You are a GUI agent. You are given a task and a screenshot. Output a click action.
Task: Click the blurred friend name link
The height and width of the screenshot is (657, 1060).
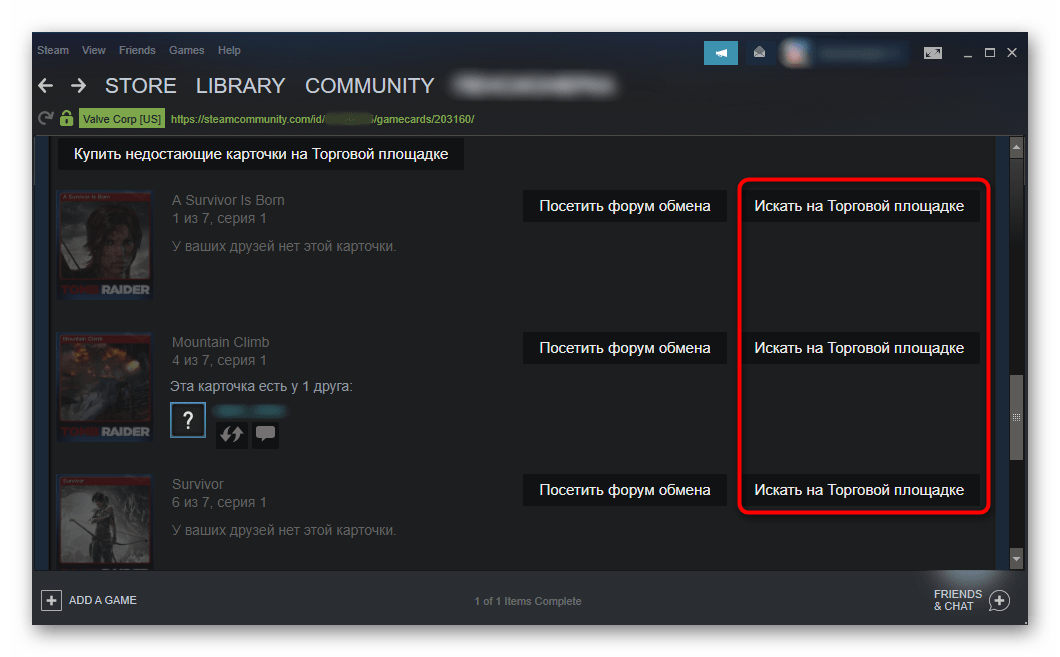[250, 411]
